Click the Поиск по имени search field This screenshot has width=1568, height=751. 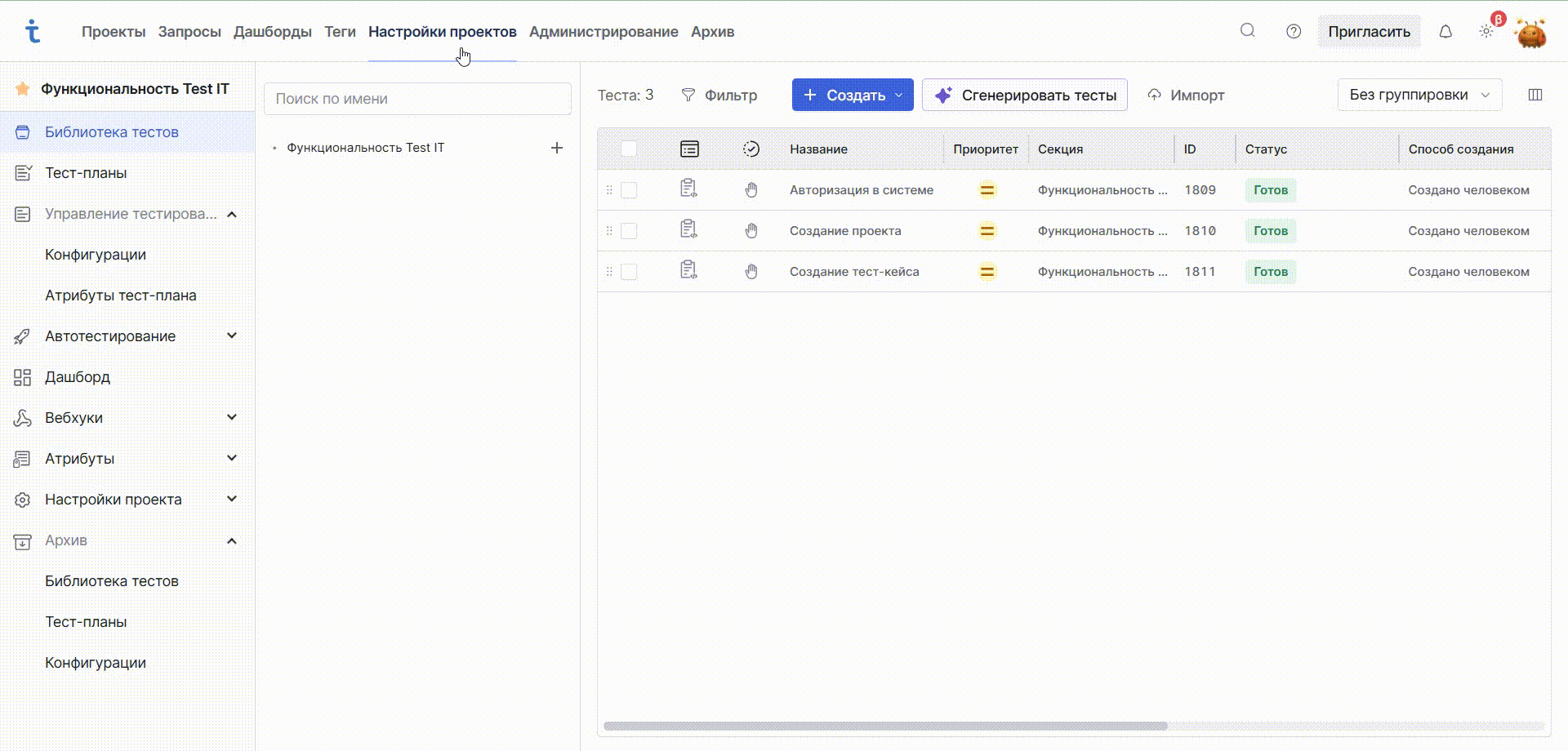tap(417, 98)
